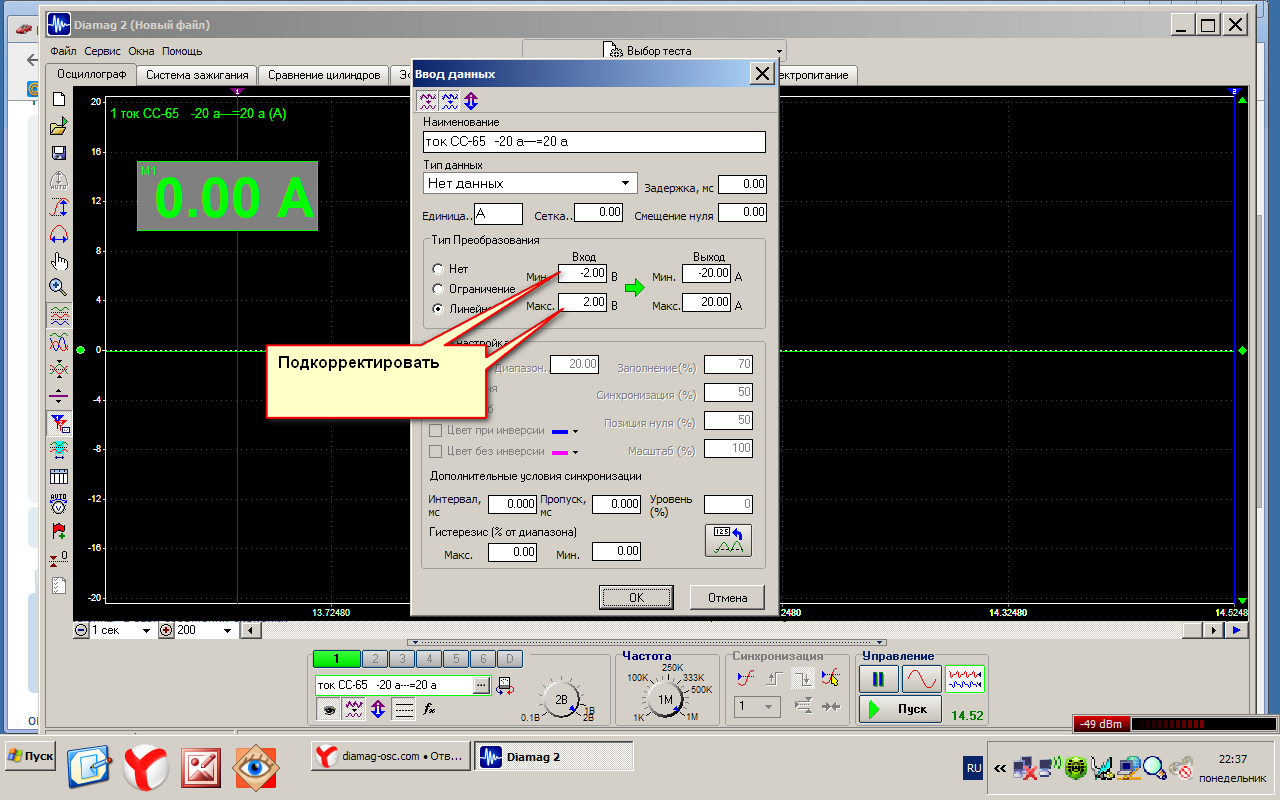Click the voltage range 2В knob
This screenshot has height=800, width=1280.
[x=562, y=699]
